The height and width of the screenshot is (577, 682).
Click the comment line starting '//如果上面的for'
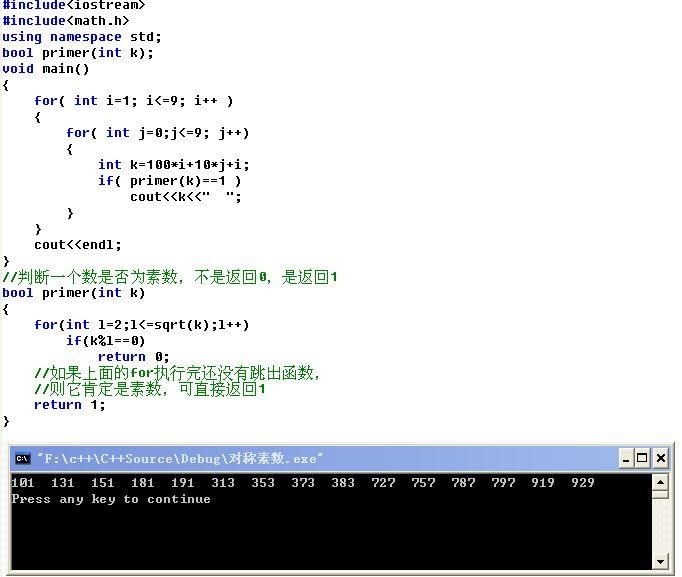tap(177, 373)
